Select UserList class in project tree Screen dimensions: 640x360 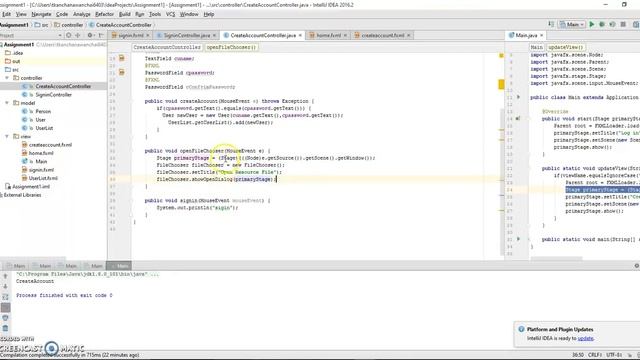pyautogui.click(x=44, y=128)
